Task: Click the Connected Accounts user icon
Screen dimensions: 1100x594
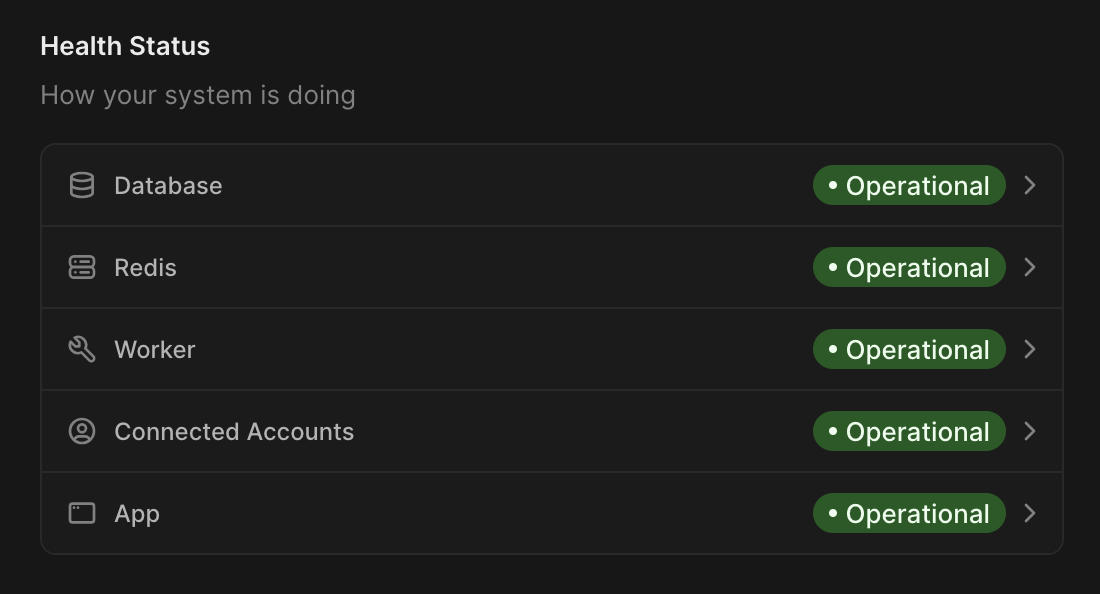Action: (82, 432)
